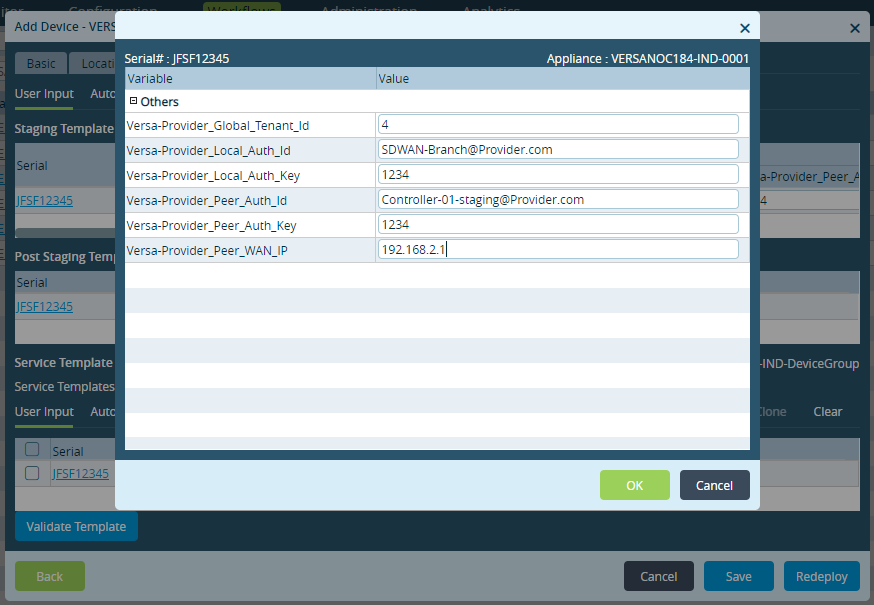Screen dimensions: 874x605
Task: Edit the Versa-Provider_Local_Auth_Id value field
Action: 558,149
